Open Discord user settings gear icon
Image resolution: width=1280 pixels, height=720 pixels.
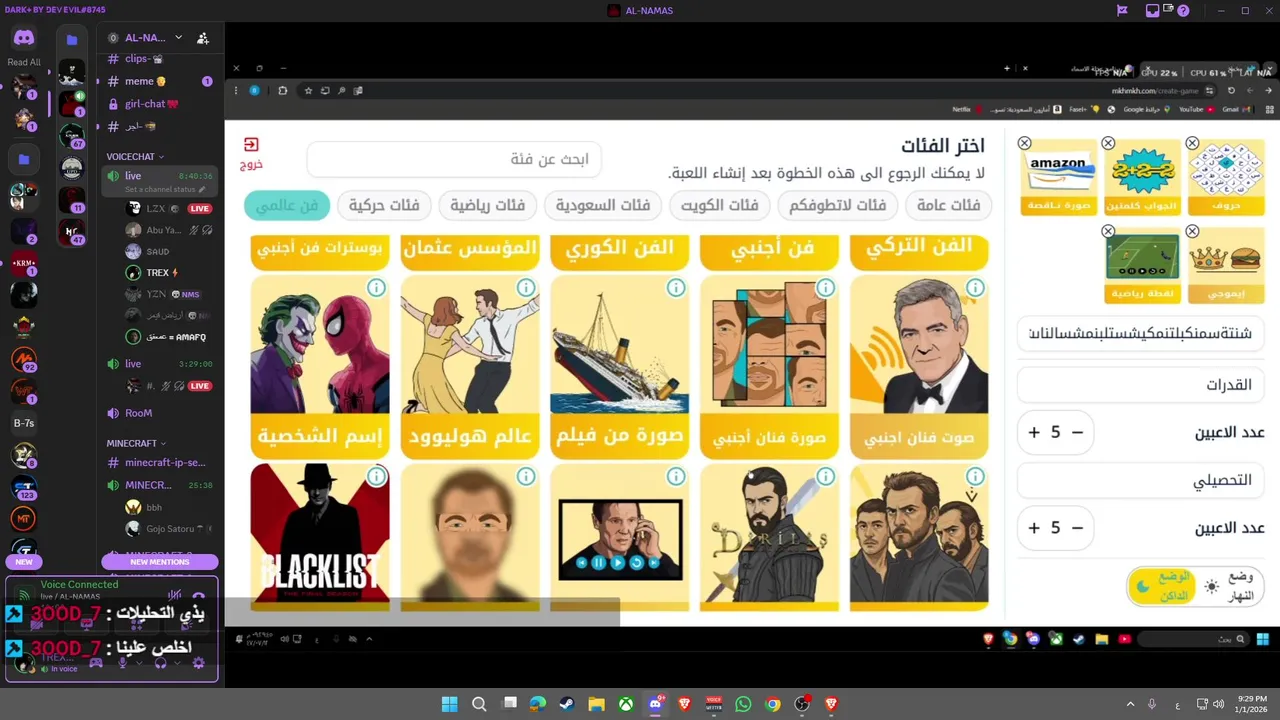click(198, 663)
